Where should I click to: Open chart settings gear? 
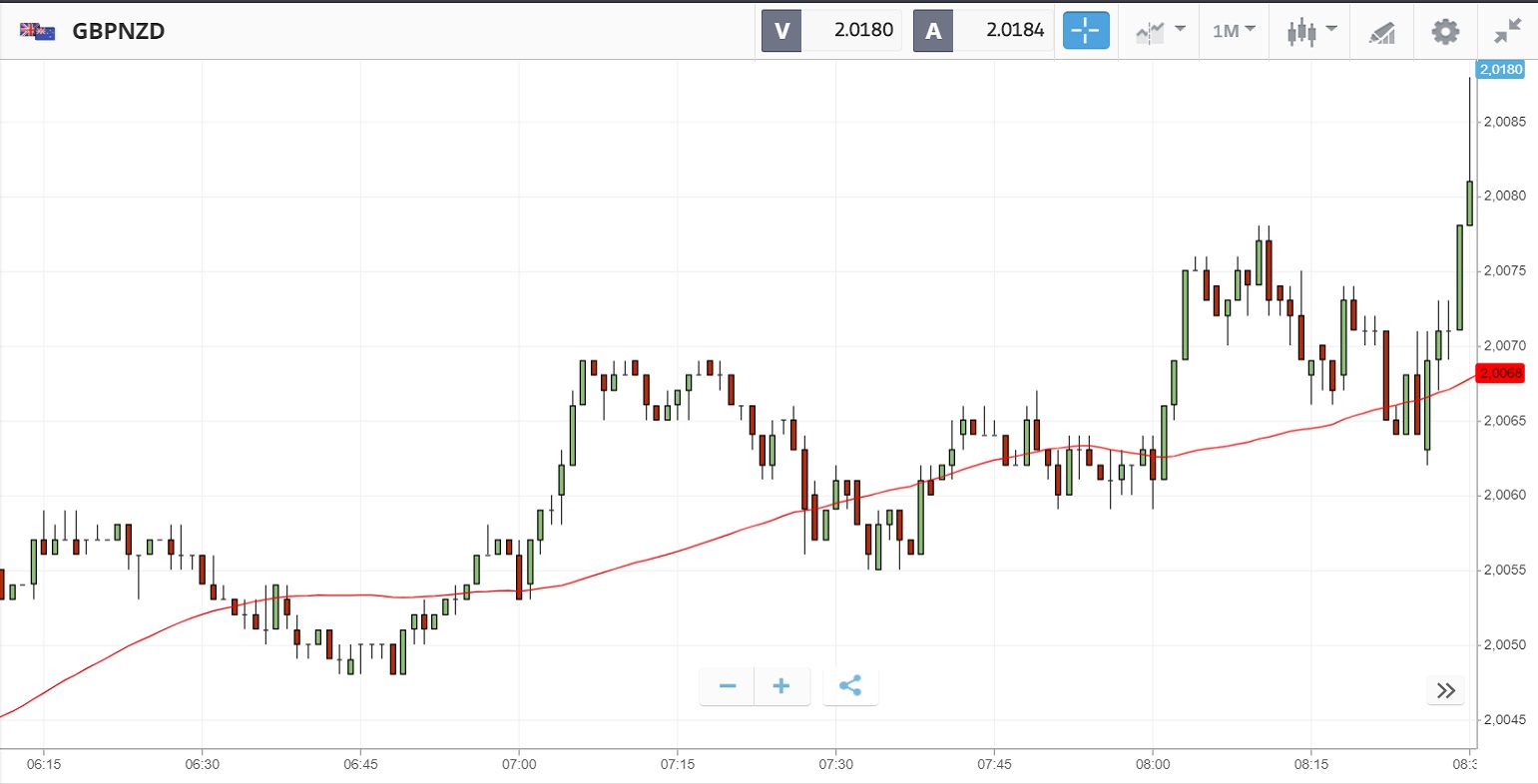pos(1444,31)
